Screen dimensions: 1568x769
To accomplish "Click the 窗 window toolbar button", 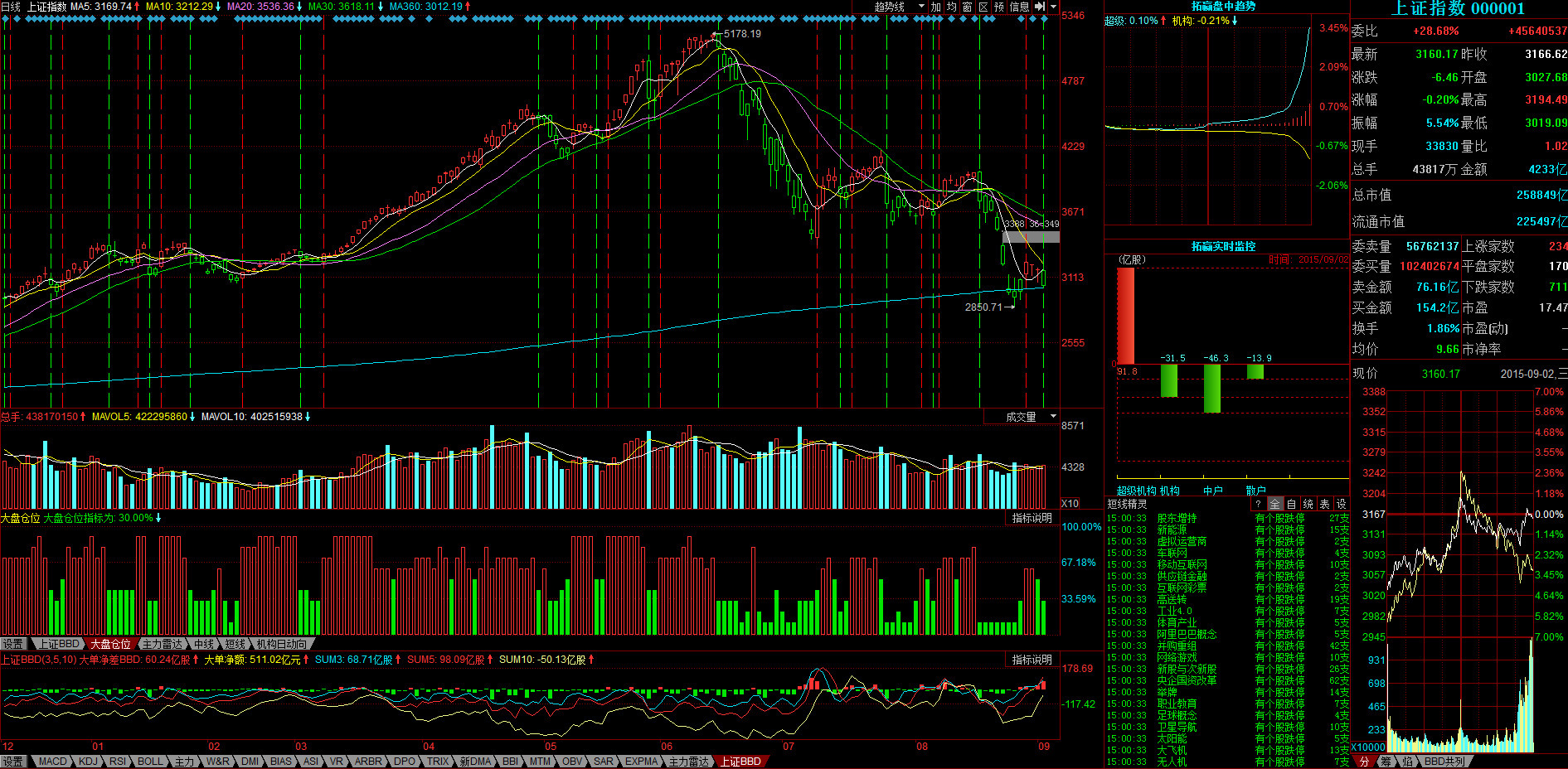I will [x=968, y=7].
